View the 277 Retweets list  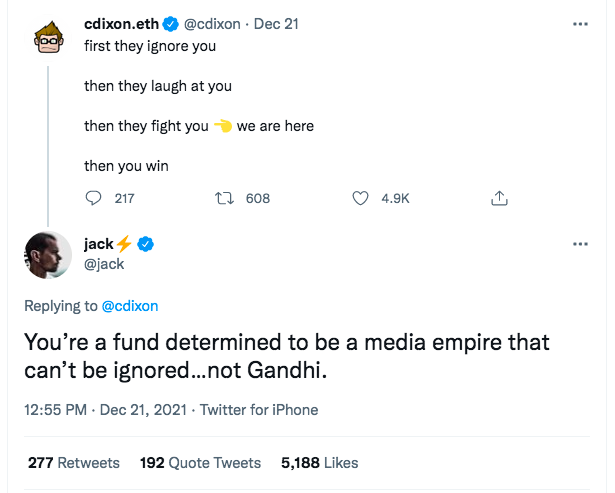point(74,463)
